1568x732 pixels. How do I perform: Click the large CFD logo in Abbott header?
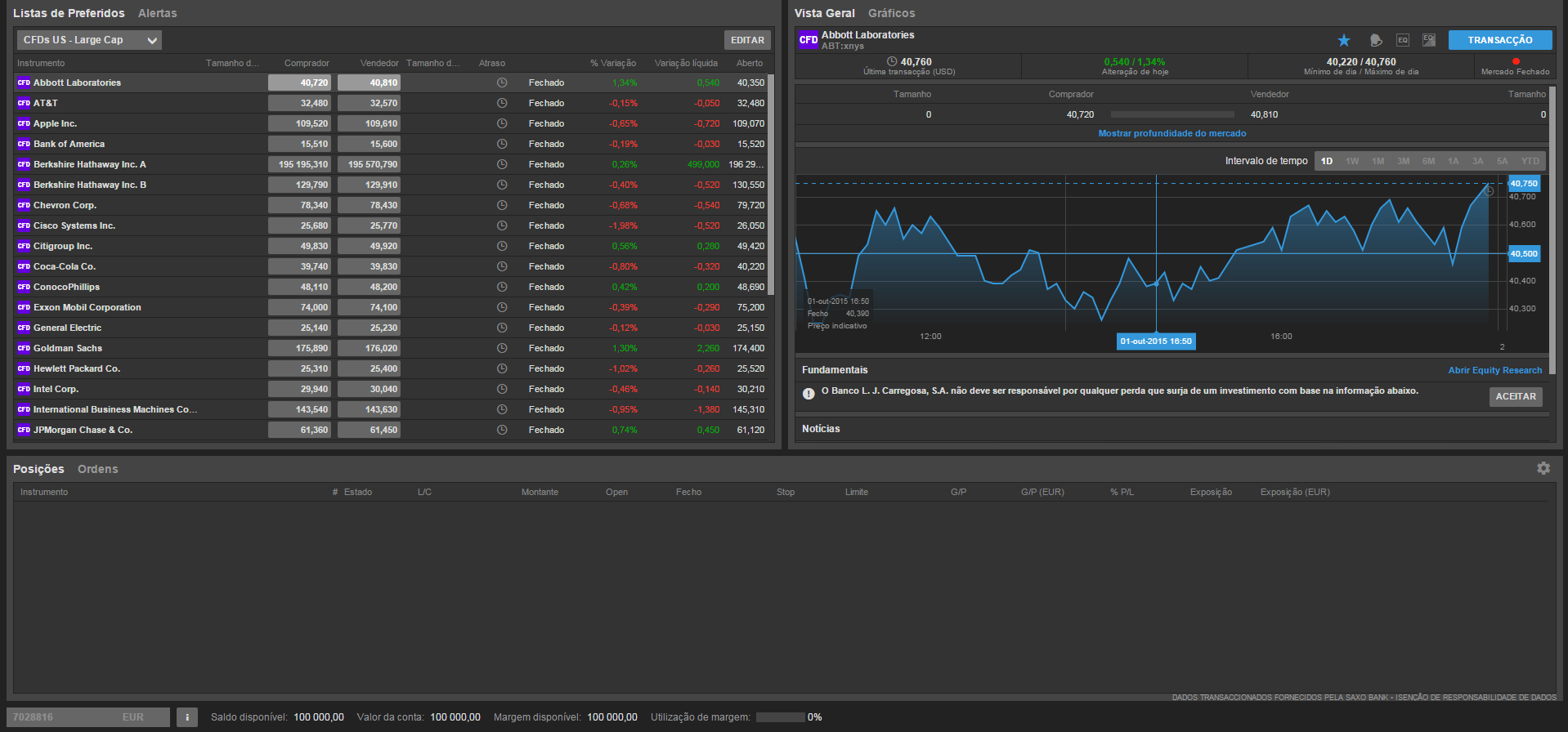pyautogui.click(x=809, y=39)
